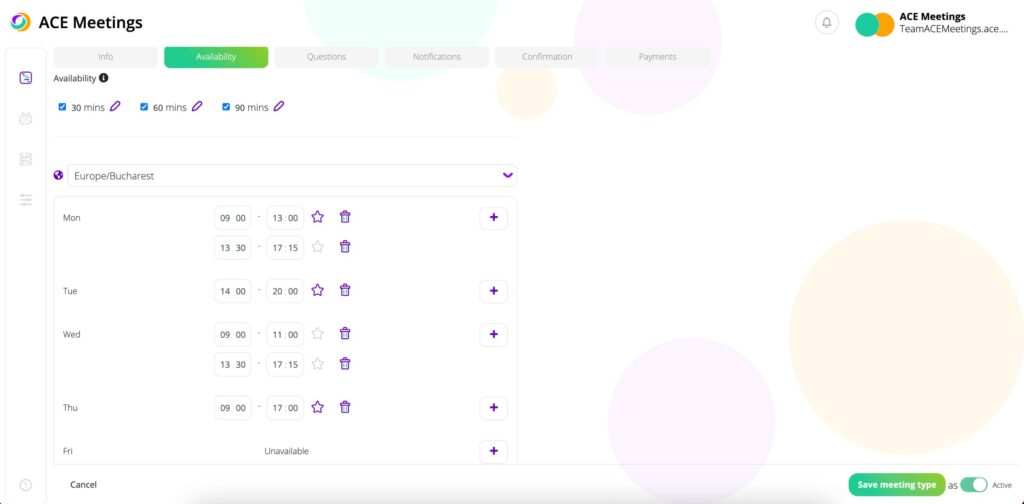
Task: Select the Availability tab
Action: pos(216,57)
